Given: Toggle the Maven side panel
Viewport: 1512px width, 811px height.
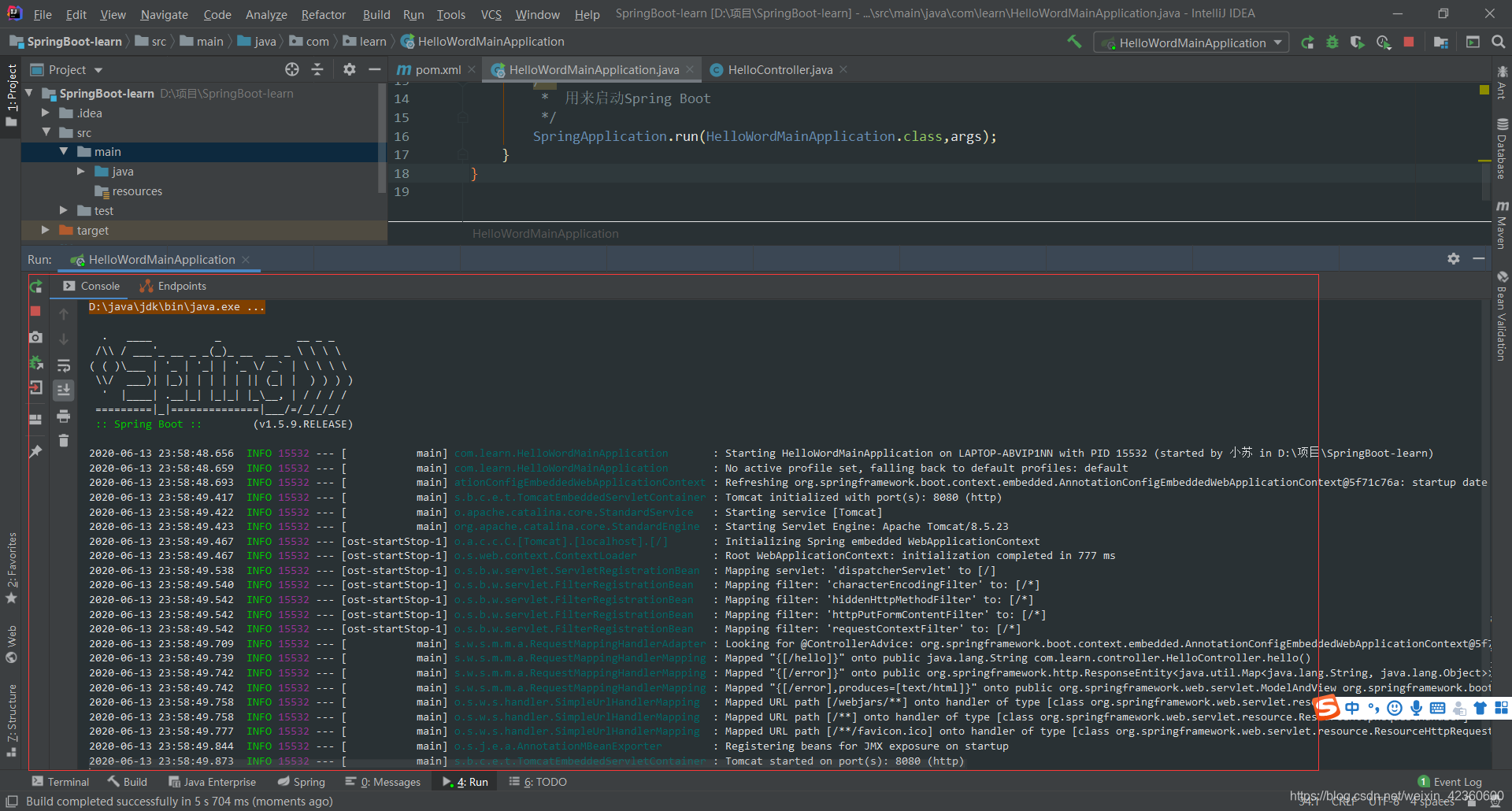Looking at the screenshot, I should click(x=1502, y=224).
